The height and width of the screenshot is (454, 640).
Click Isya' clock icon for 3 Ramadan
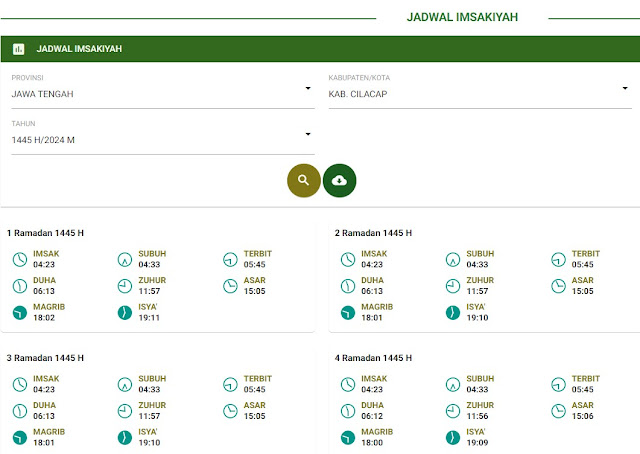coord(125,438)
